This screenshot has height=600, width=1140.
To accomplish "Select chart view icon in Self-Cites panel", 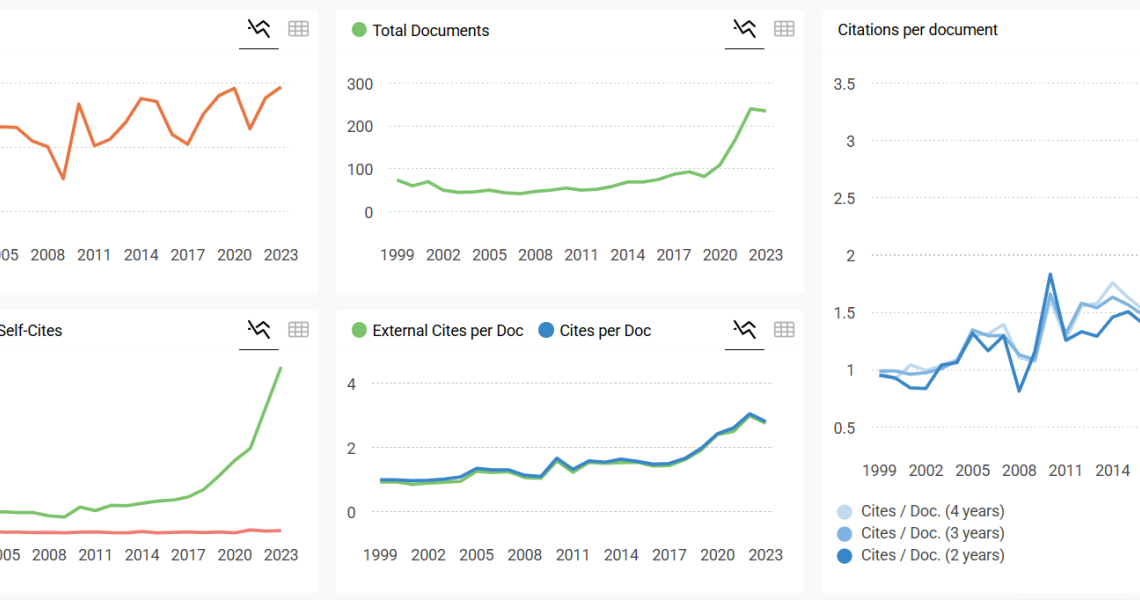I will [259, 329].
